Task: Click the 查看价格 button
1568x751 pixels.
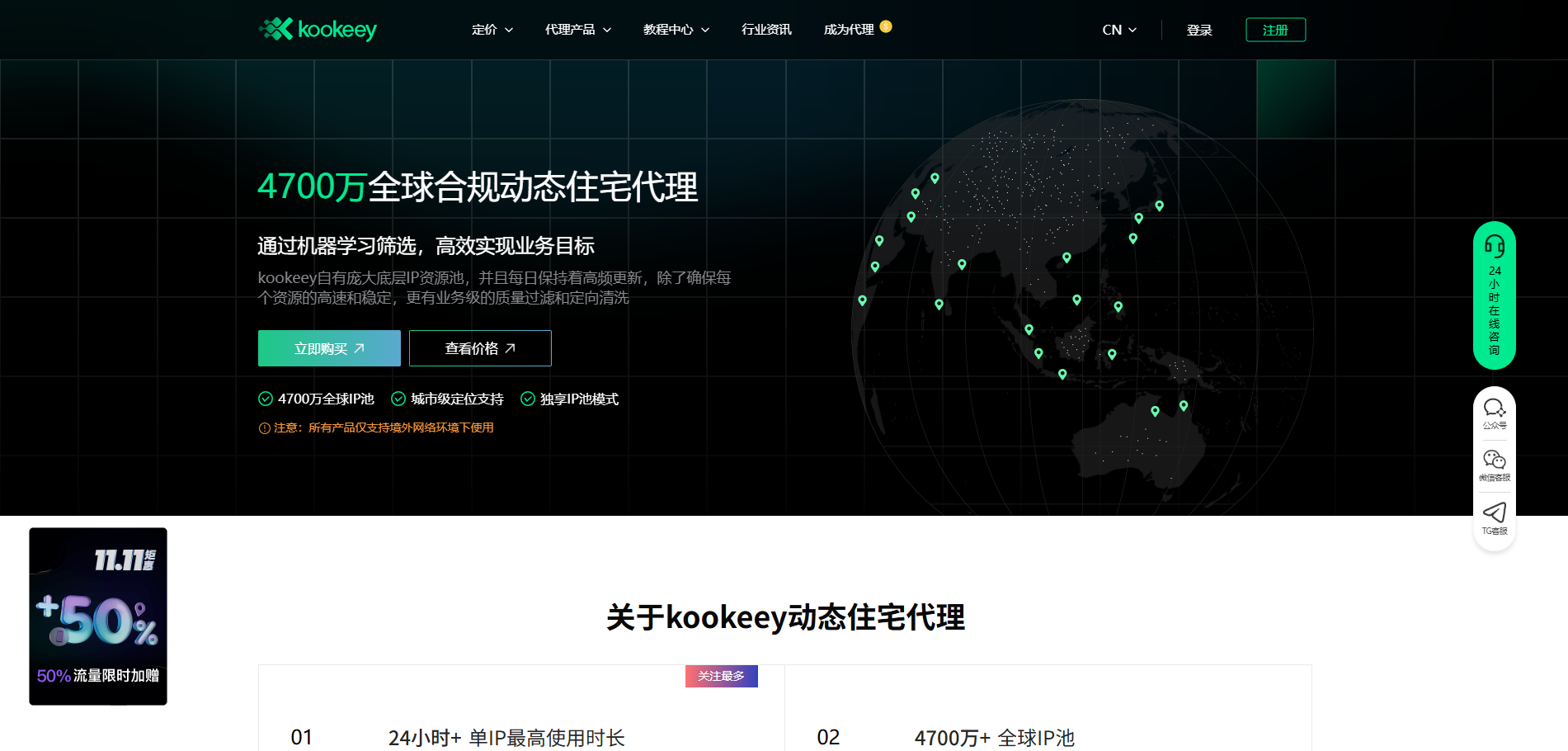Action: coord(479,347)
